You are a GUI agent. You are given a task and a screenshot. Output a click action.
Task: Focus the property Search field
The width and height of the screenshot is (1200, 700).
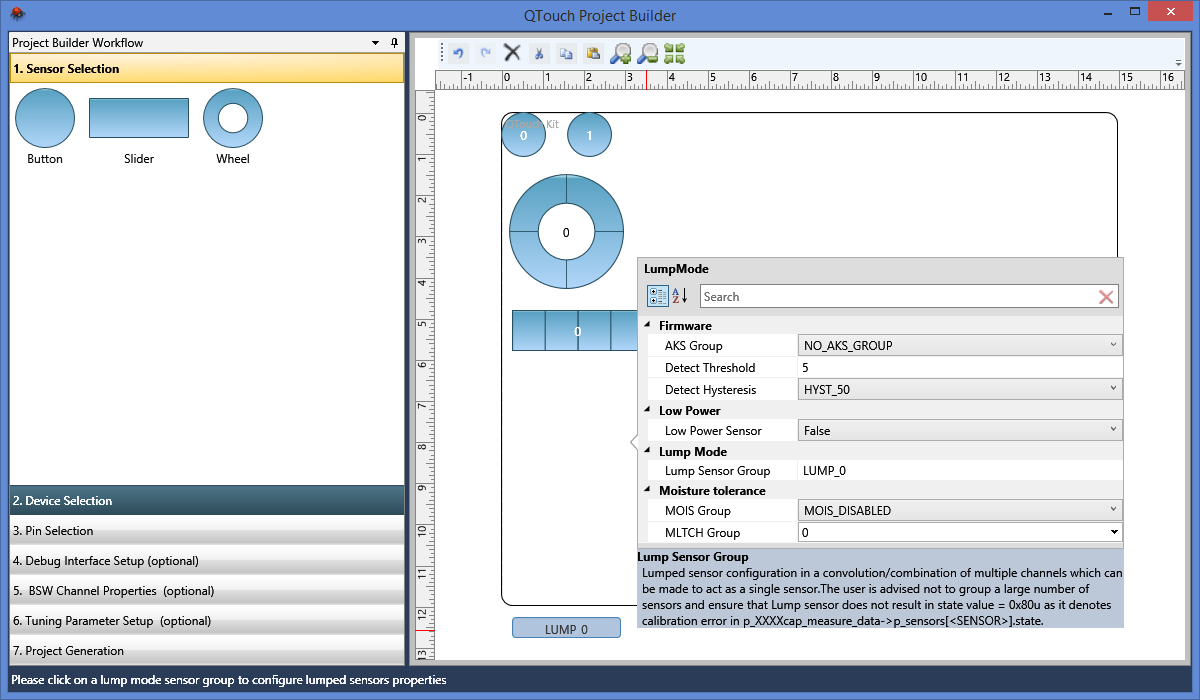click(x=897, y=297)
